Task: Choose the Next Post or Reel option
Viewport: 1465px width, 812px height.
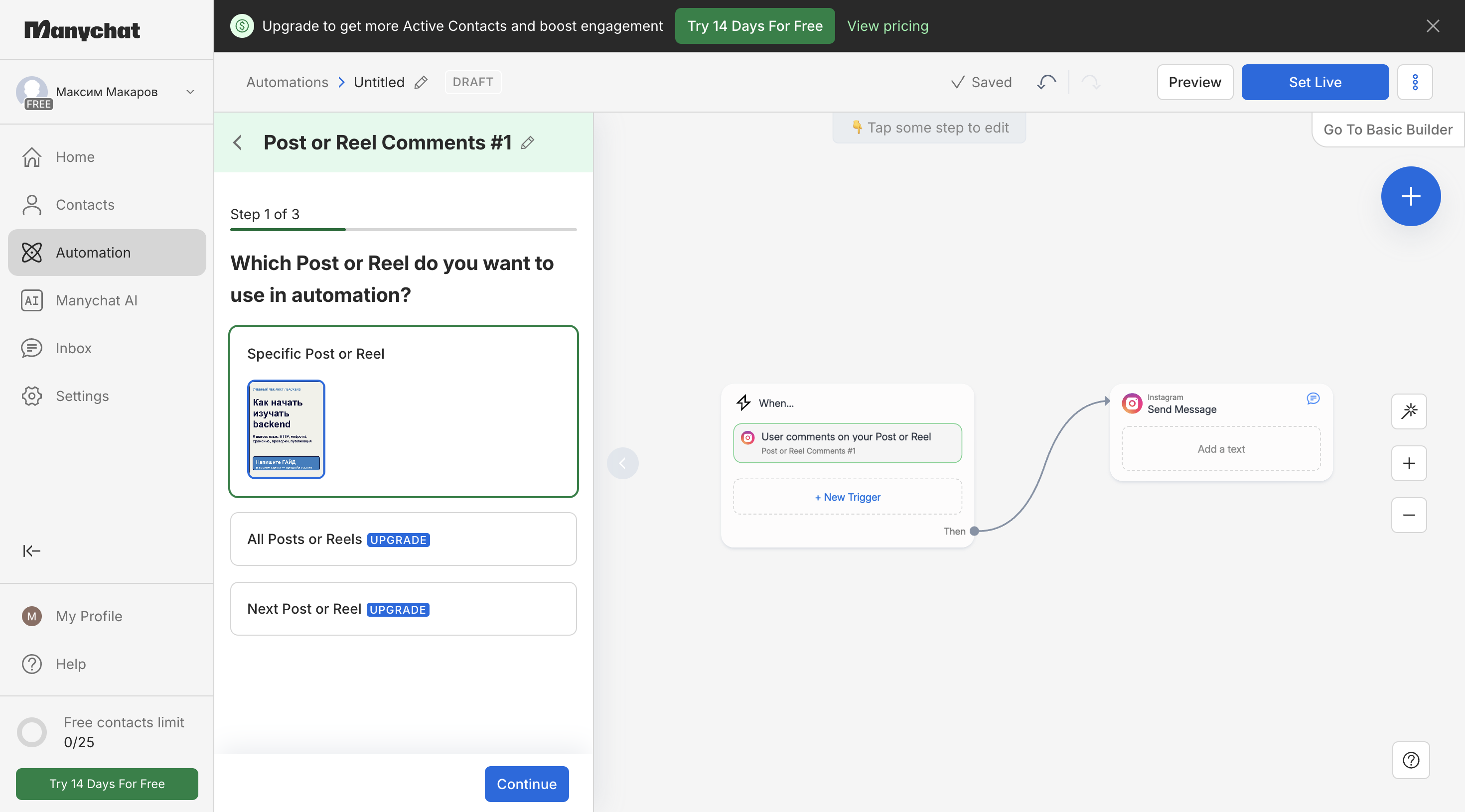Action: point(403,609)
